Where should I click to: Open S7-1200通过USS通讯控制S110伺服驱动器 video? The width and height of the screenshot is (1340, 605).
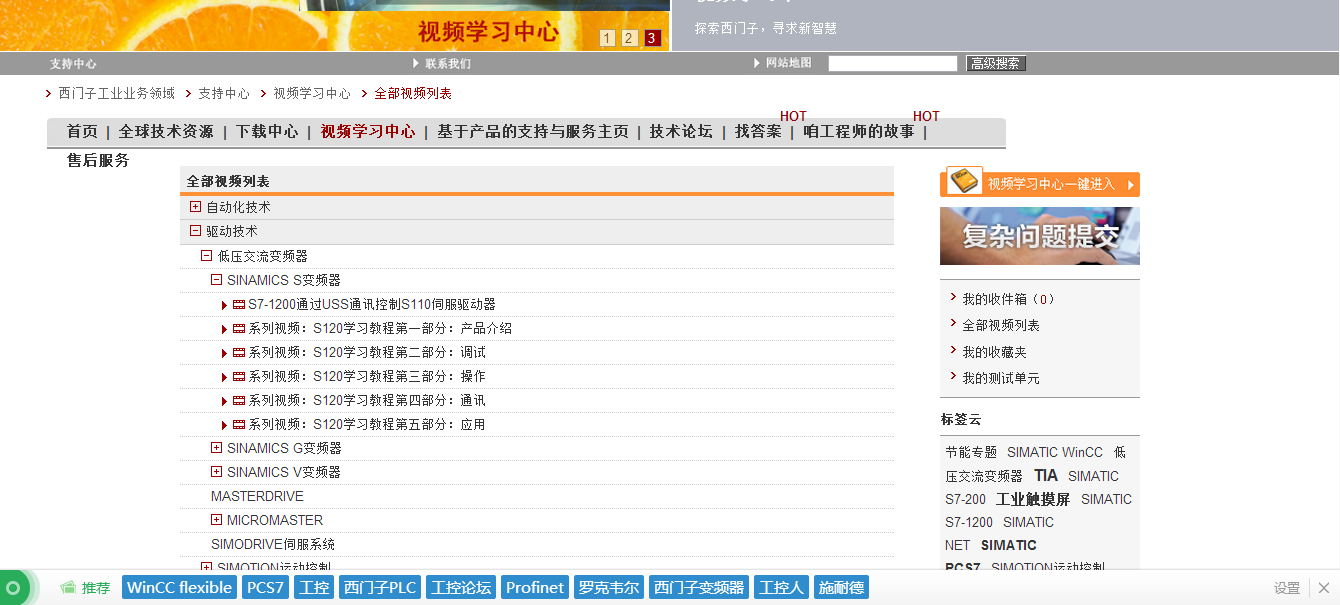372,305
